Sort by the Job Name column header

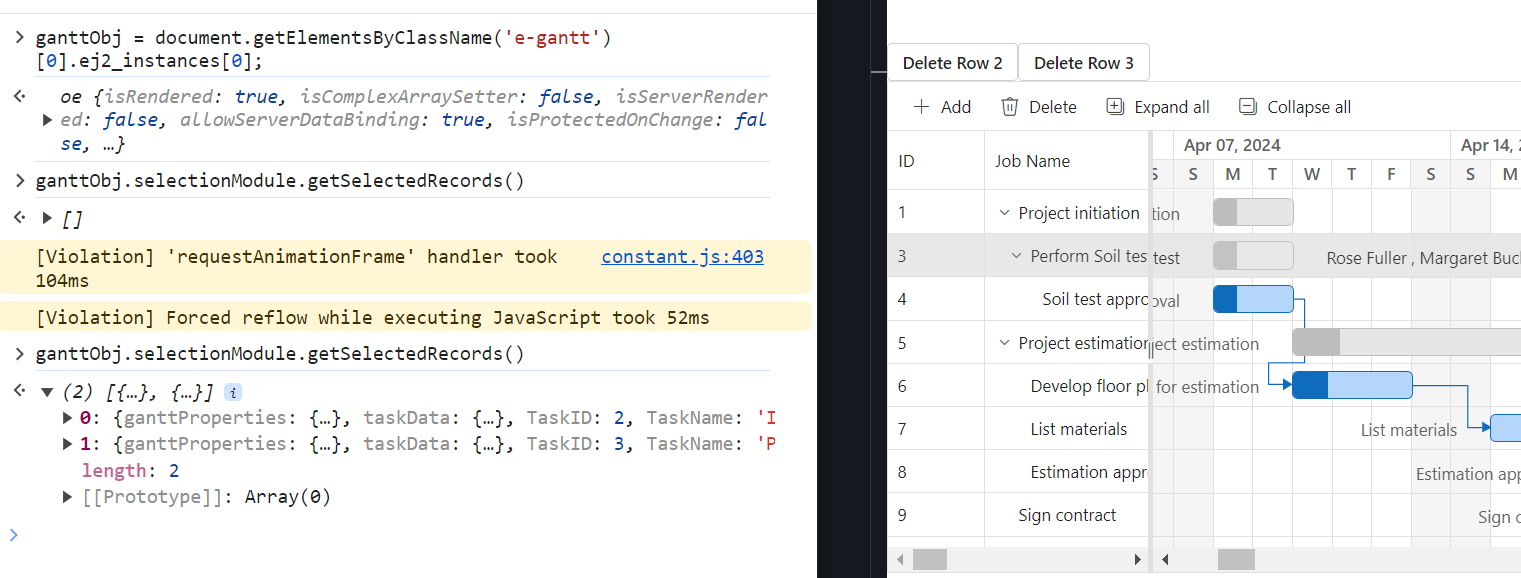[x=1066, y=160]
